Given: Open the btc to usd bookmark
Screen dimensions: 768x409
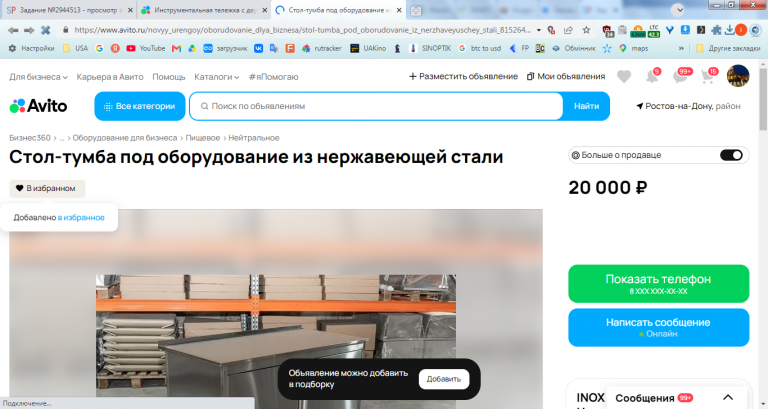Looking at the screenshot, I should click(480, 48).
